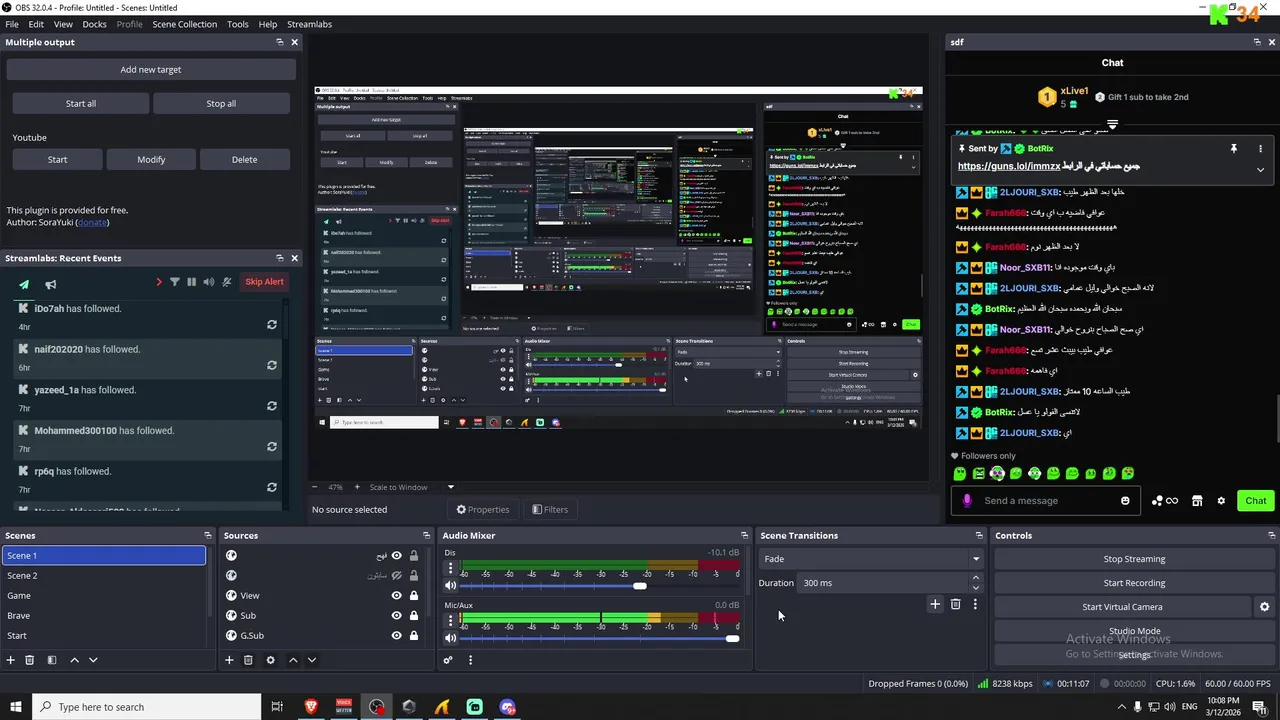Replay the Mohammed300100 follow alert
The height and width of the screenshot is (720, 1280).
(x=271, y=447)
